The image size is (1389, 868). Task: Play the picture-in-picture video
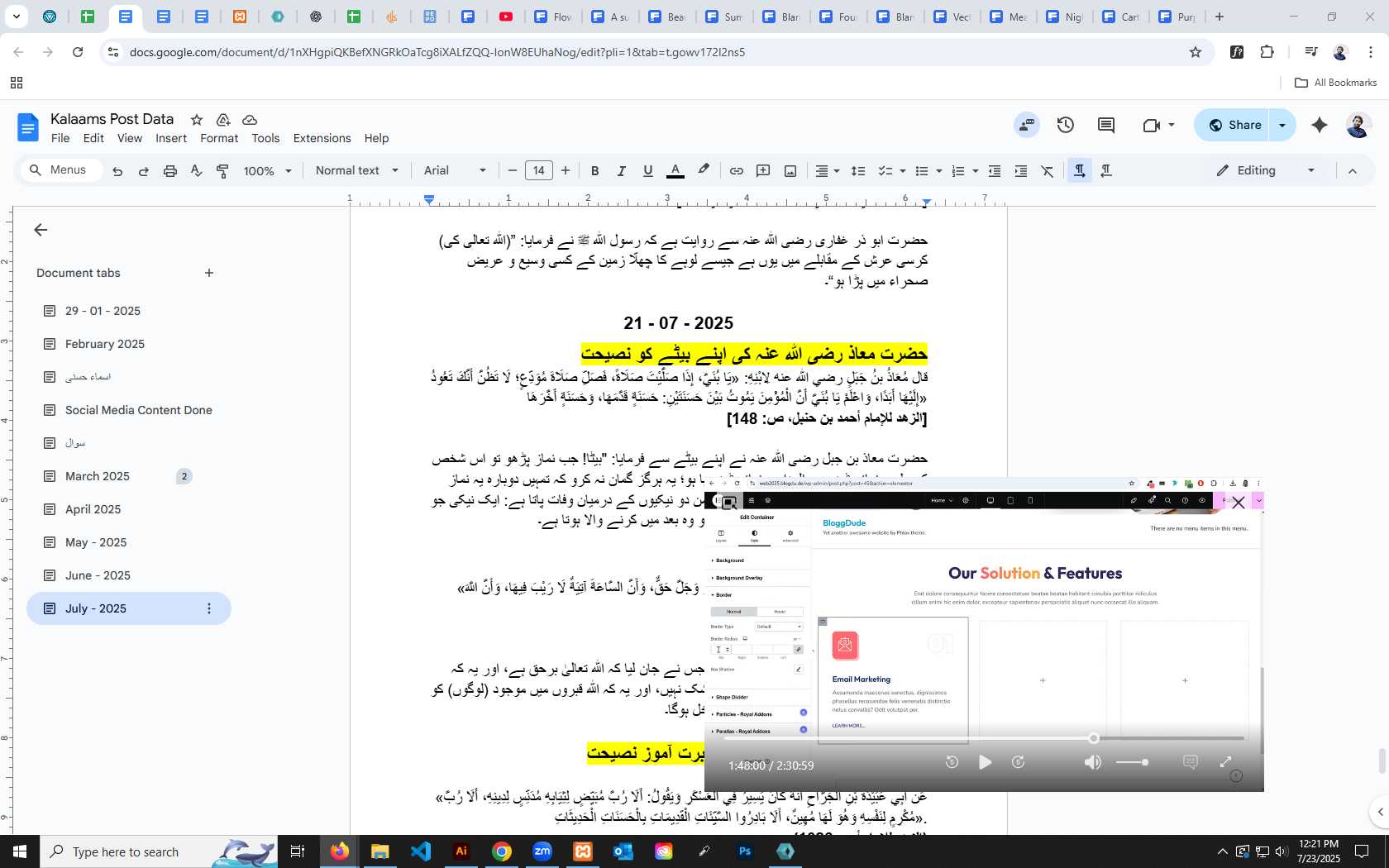click(x=985, y=762)
